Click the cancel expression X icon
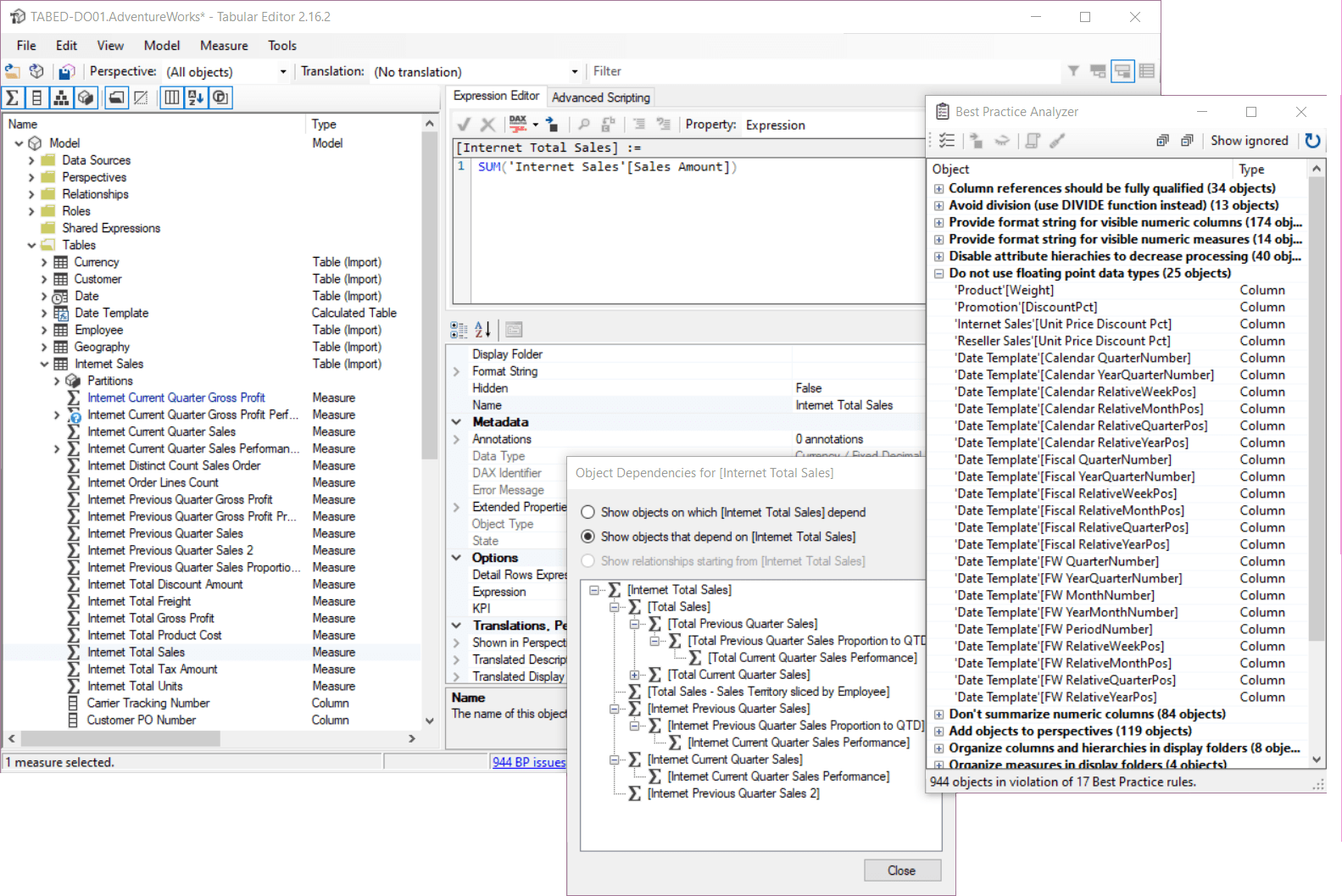 click(x=487, y=125)
